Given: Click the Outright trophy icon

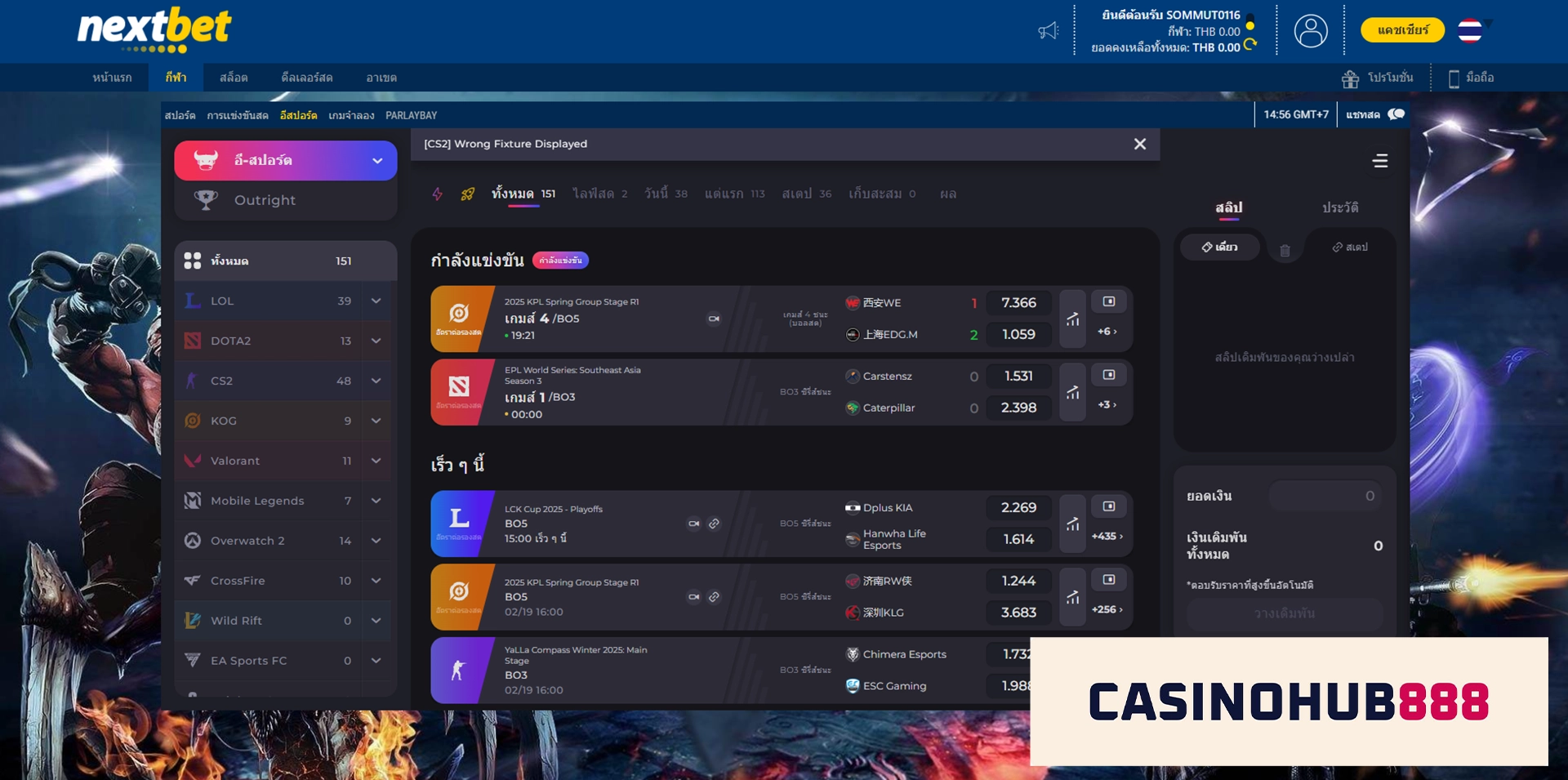Looking at the screenshot, I should click(x=206, y=199).
